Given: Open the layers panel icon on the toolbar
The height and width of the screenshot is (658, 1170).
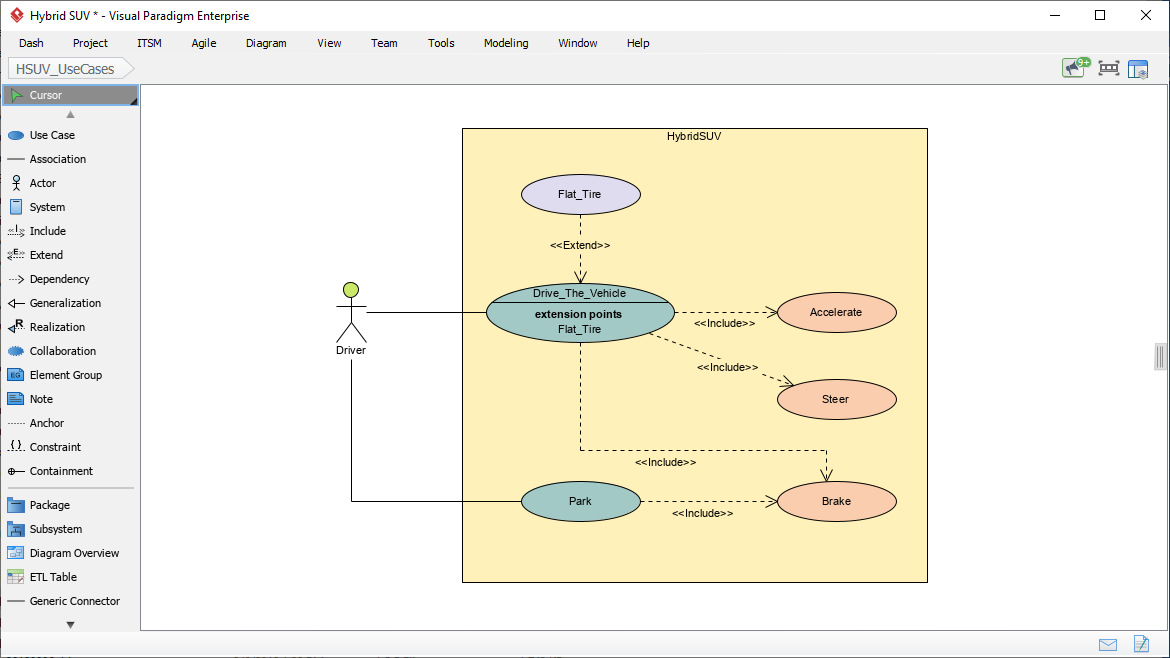Looking at the screenshot, I should 1138,68.
